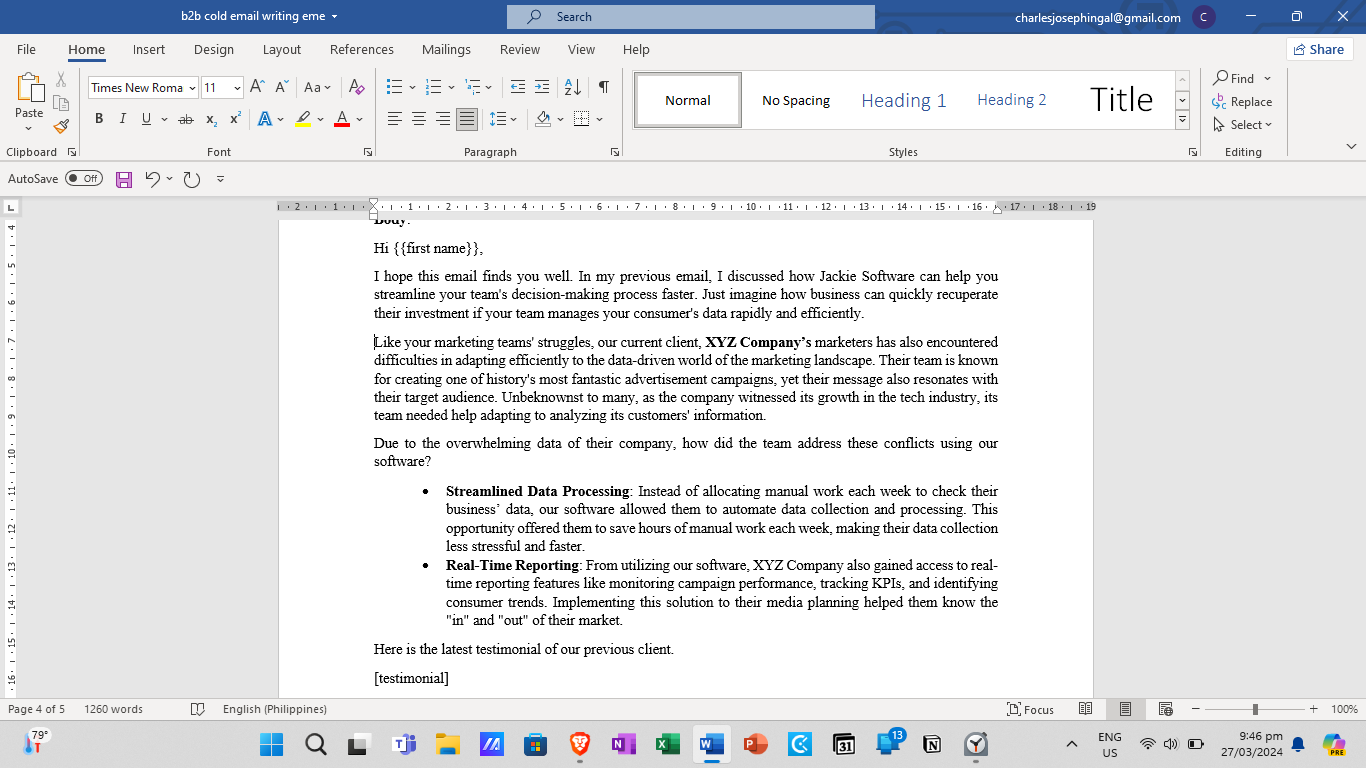Adjust the zoom level slider
The width and height of the screenshot is (1366, 768).
click(1255, 709)
